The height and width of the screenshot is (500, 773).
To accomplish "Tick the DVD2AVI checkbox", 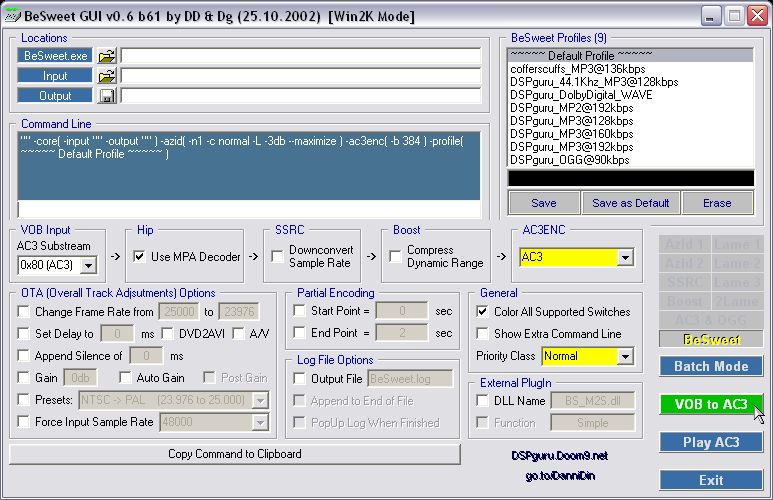I will coord(168,334).
